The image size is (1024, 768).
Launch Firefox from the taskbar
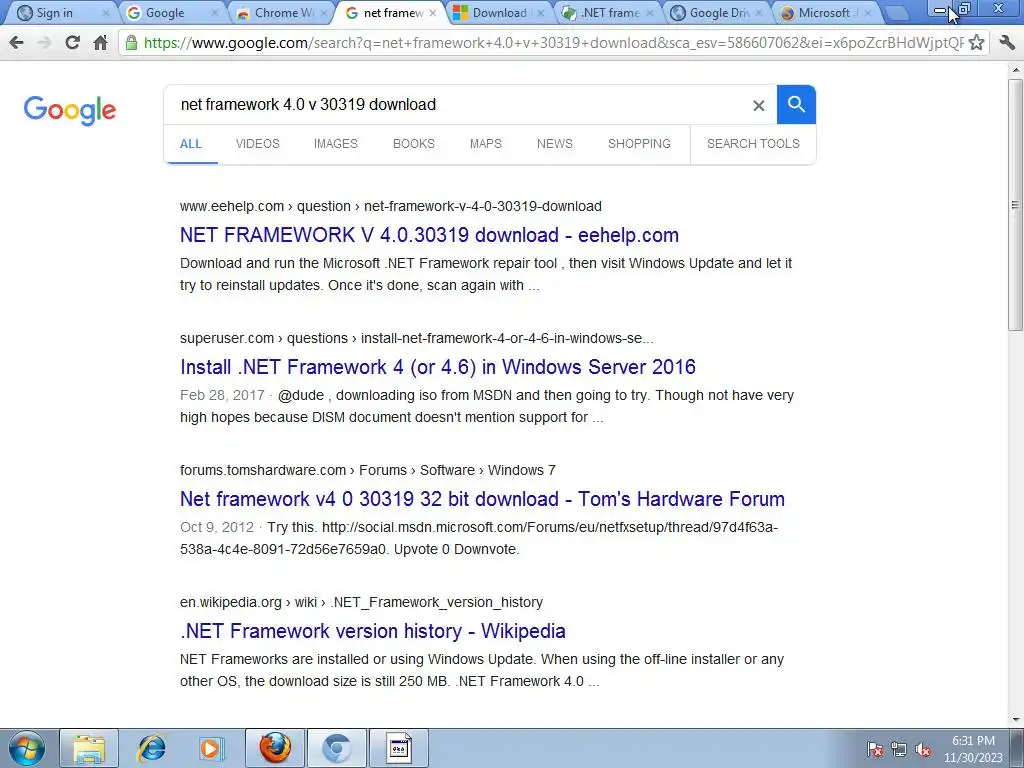(x=275, y=748)
